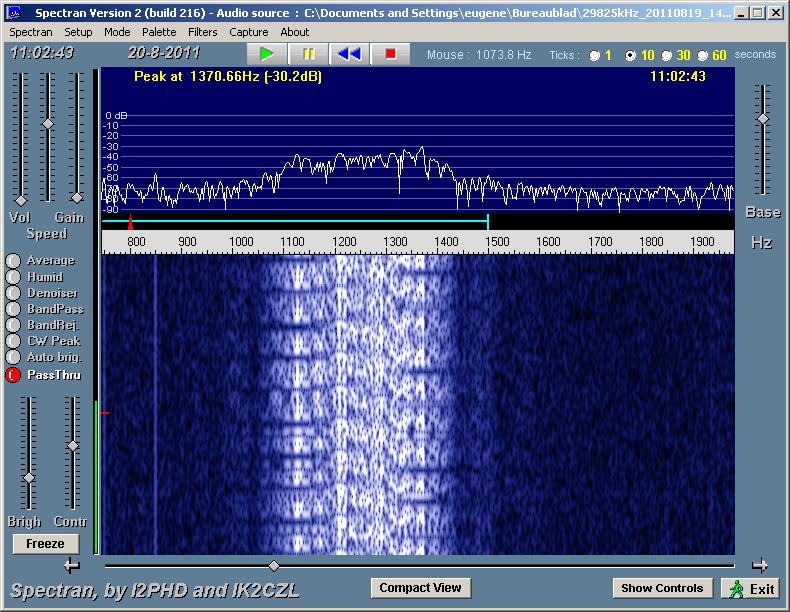
Task: Select the 30 seconds ticks option
Action: pos(666,56)
